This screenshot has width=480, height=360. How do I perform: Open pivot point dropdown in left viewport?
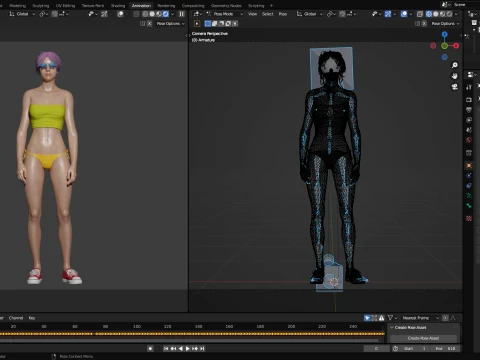coord(44,14)
